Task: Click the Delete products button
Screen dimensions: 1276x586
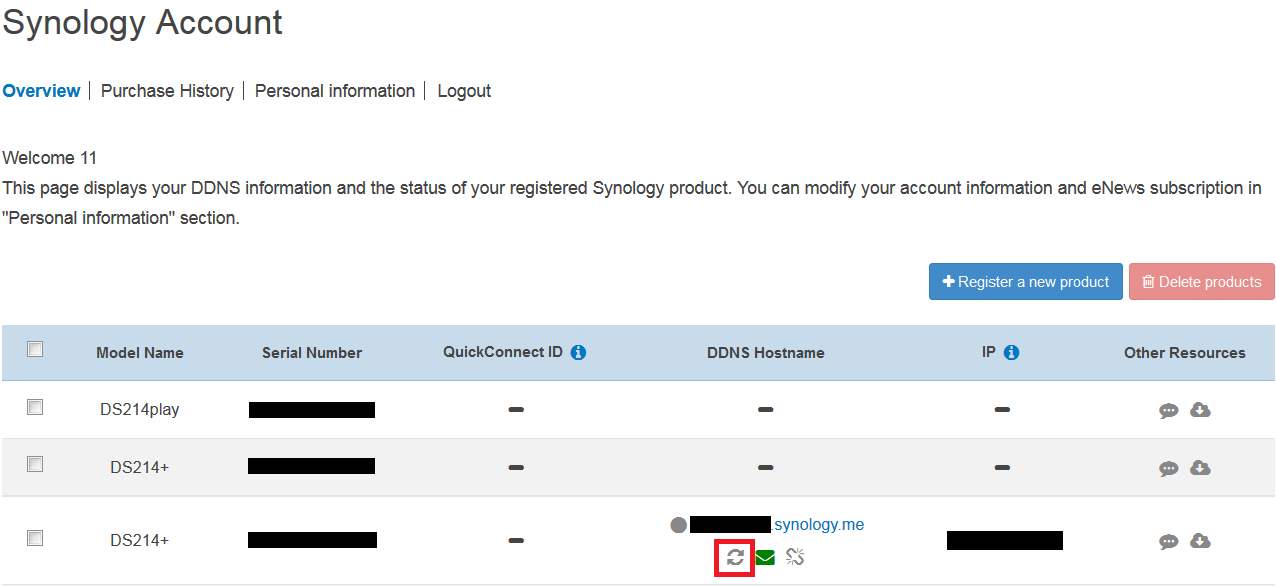Action: 1202,282
